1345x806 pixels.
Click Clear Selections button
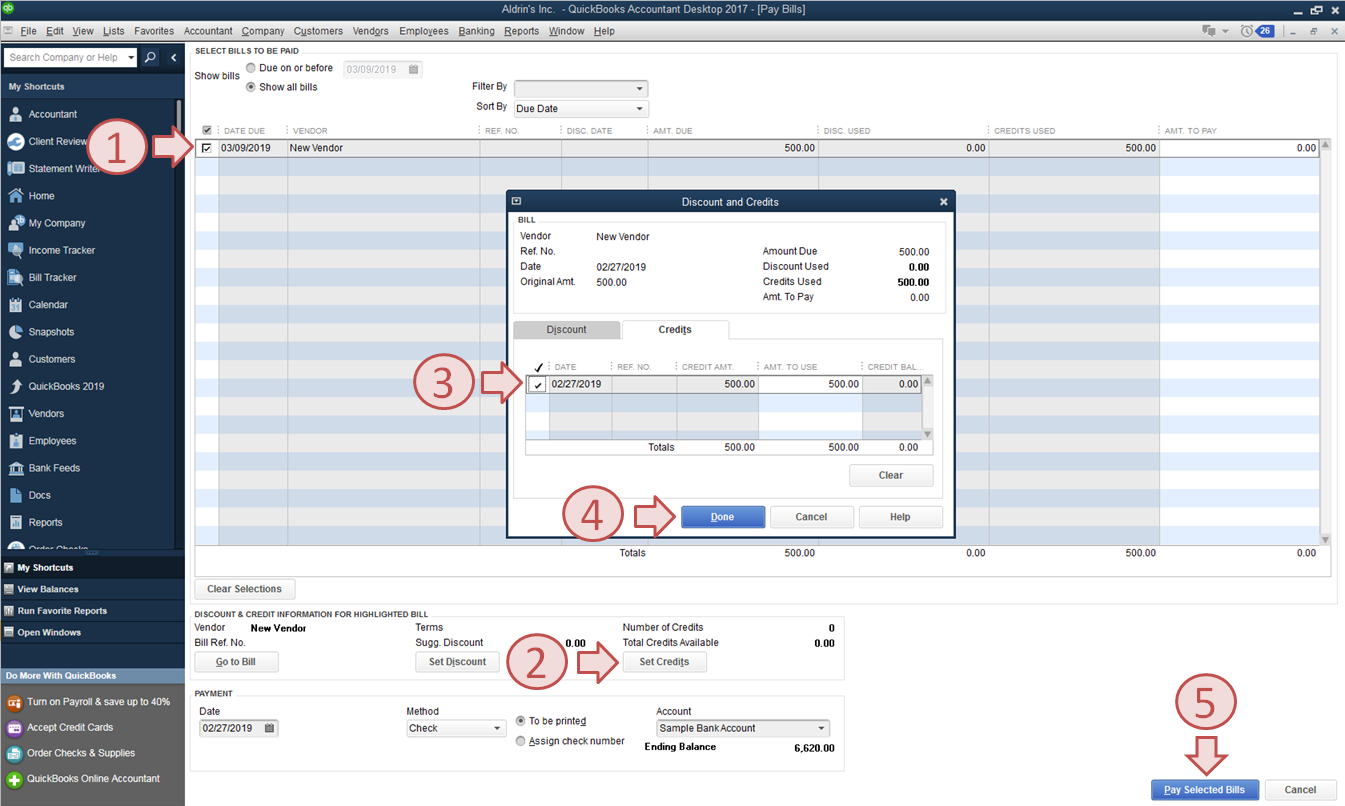pos(245,589)
